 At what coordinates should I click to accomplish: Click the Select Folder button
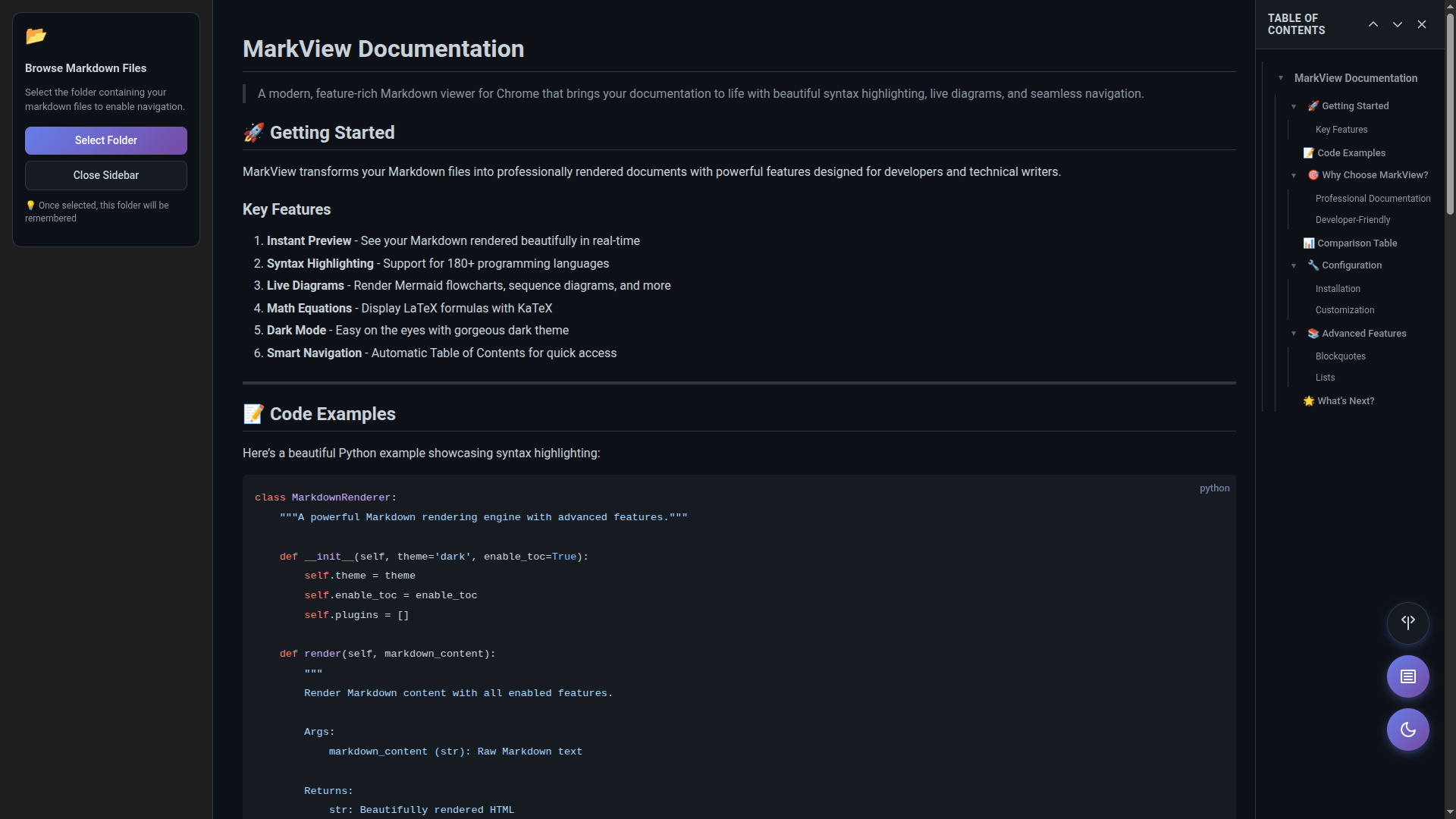tap(105, 140)
